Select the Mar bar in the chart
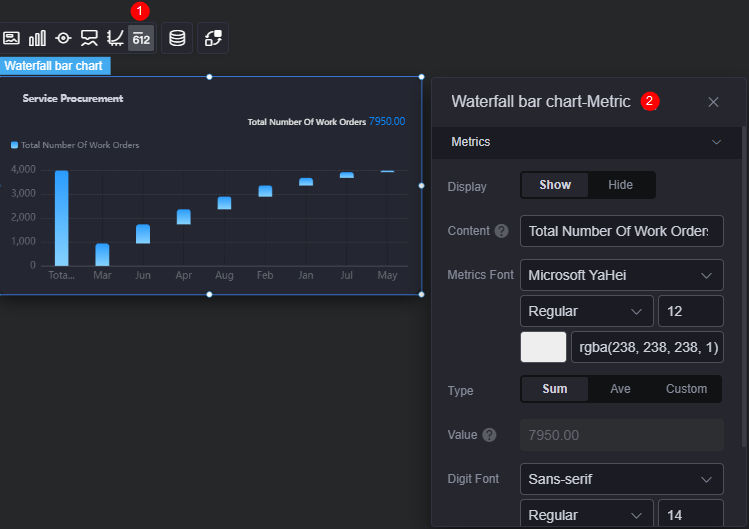The height and width of the screenshot is (529, 749). tap(102, 255)
